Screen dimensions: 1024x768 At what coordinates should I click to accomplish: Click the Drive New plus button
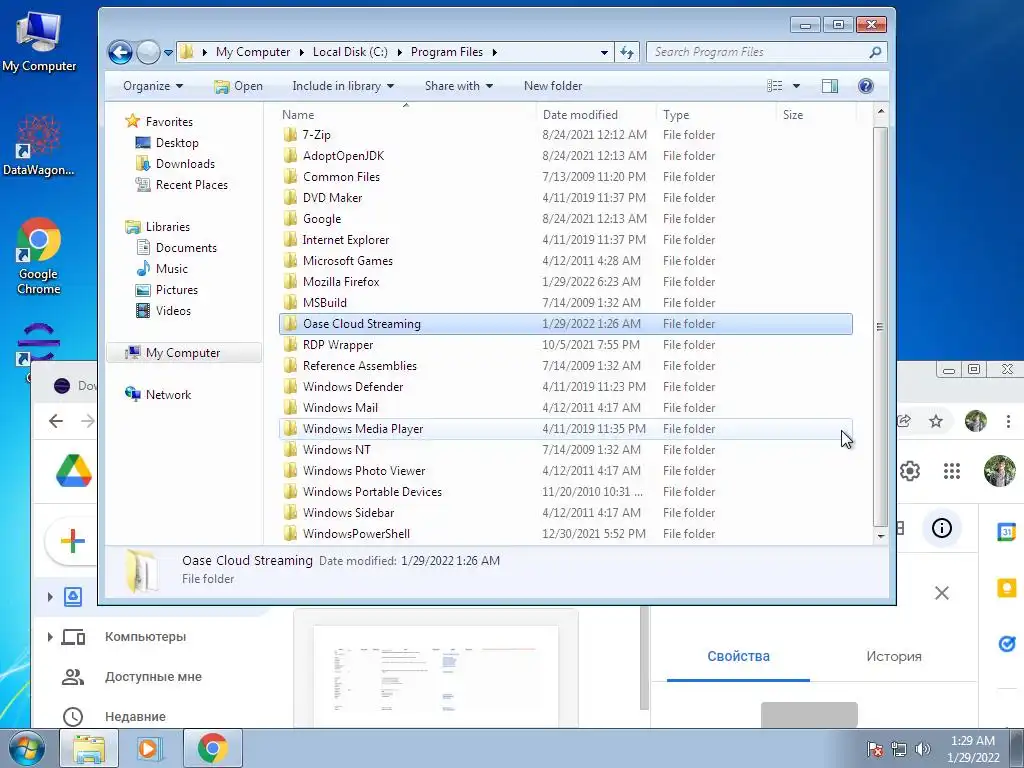72,541
